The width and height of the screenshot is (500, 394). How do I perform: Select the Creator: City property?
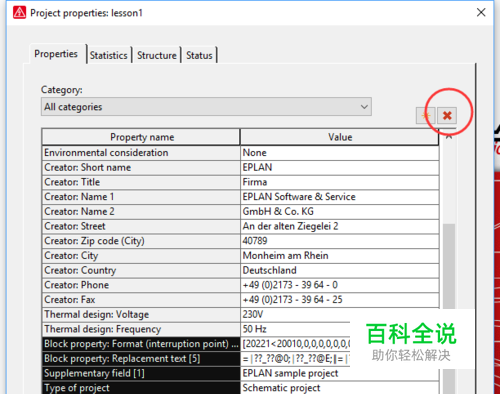click(x=141, y=255)
